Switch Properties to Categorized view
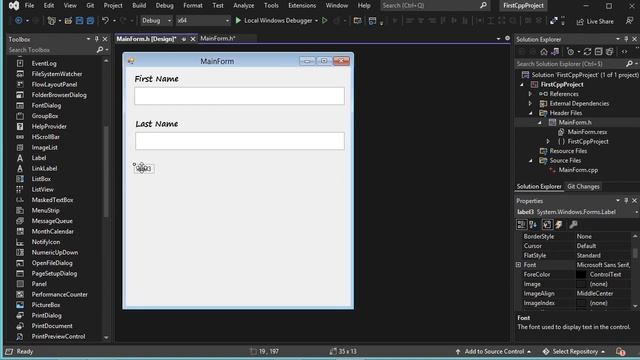Viewport: 640px width, 360px height. coord(521,224)
